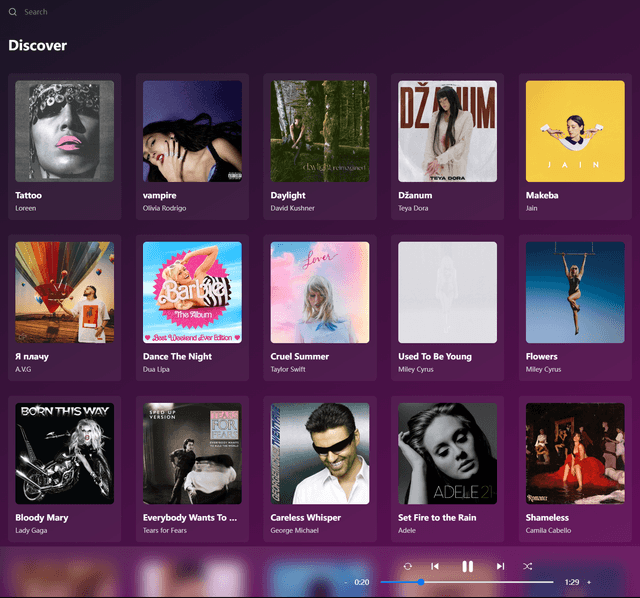Viewport: 640px width, 598px height.
Task: Select the Barbie album cover for Dance The Night
Action: 192,292
